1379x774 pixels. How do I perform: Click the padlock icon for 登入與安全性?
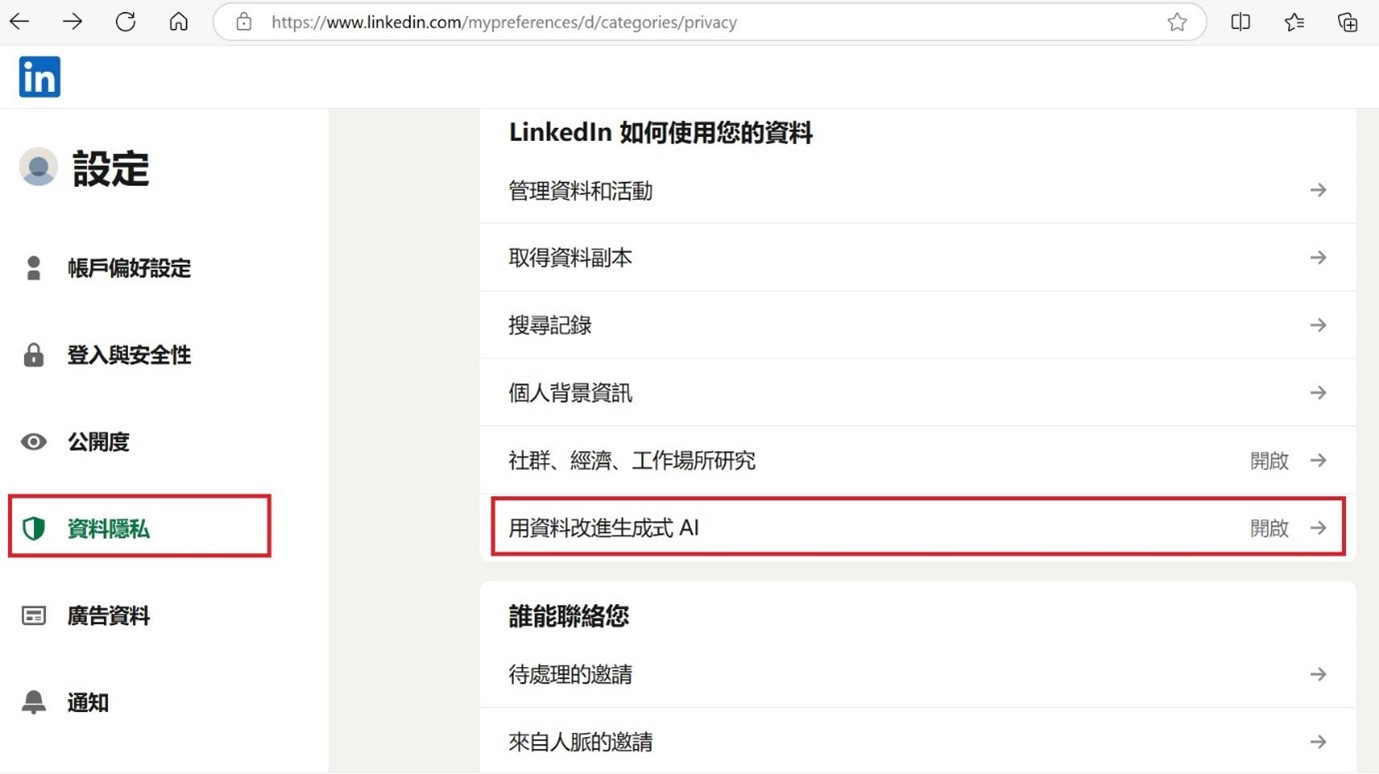(33, 355)
